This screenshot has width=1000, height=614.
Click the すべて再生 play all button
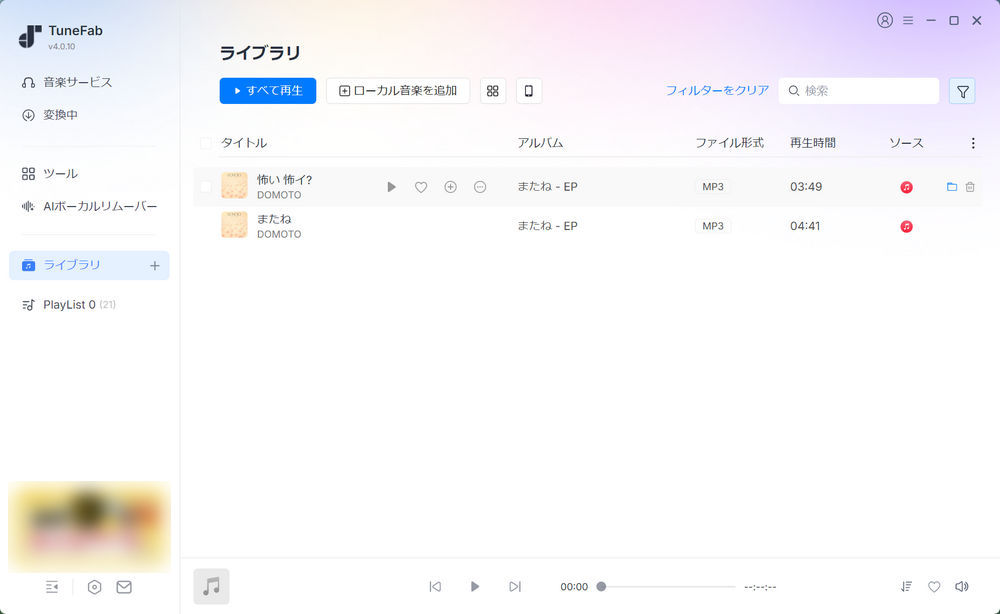click(268, 91)
